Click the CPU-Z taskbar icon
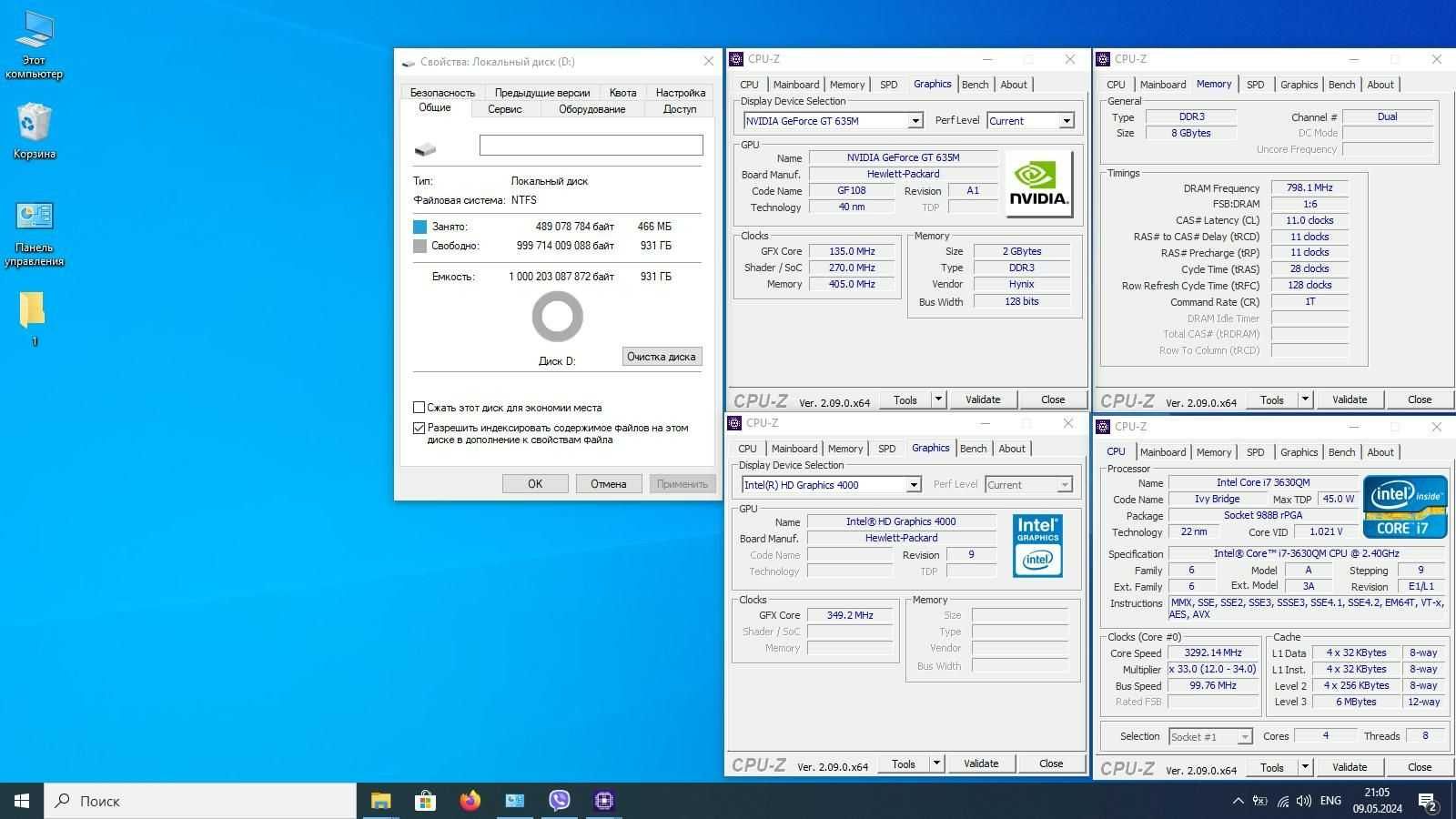 [603, 801]
